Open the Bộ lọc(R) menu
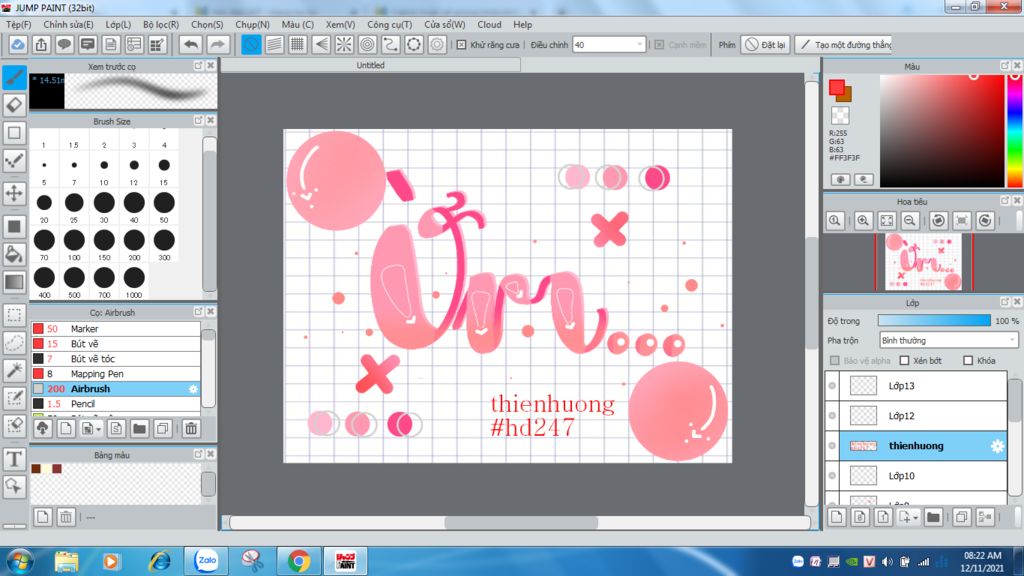 pos(161,24)
